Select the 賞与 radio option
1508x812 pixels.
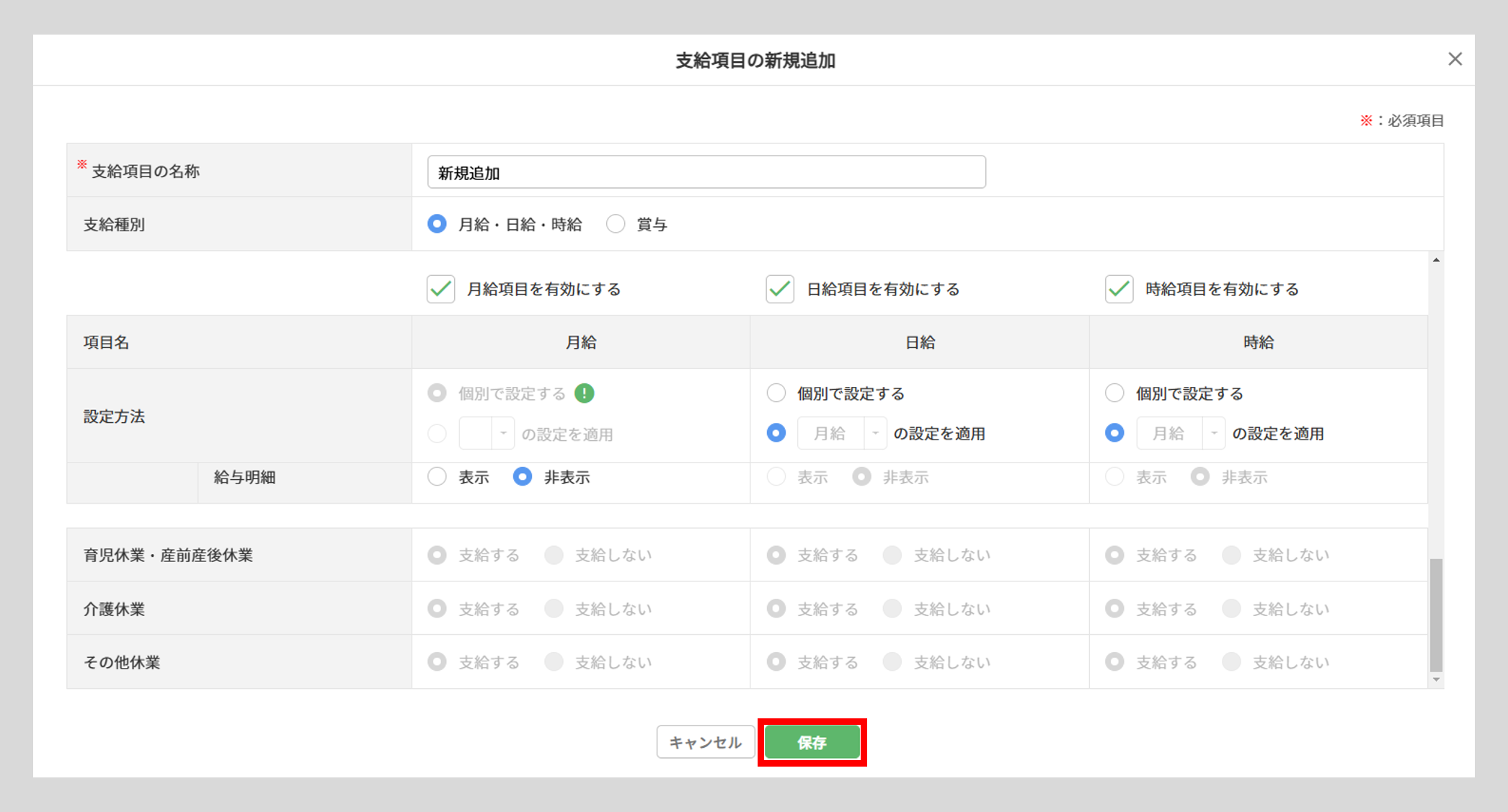(x=616, y=224)
